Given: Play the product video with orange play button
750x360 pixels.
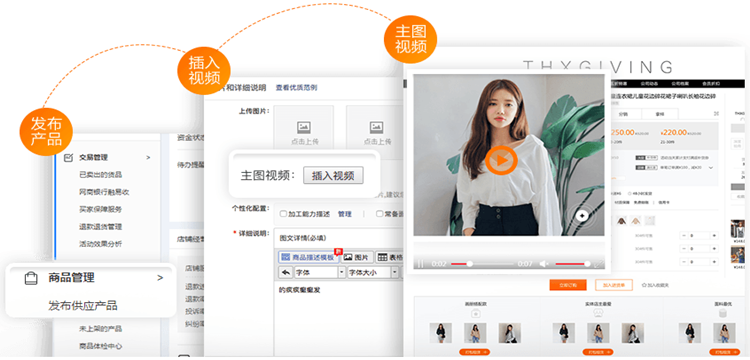Looking at the screenshot, I should [x=501, y=160].
